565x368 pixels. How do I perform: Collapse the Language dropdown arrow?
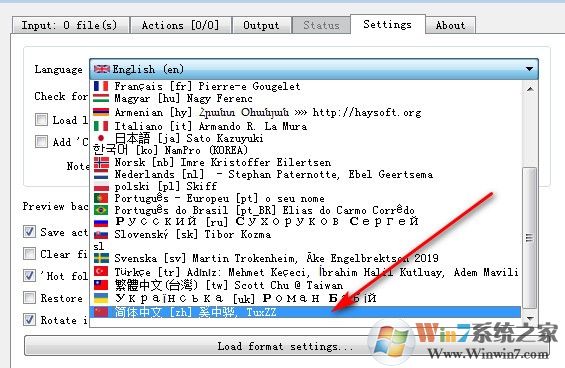[529, 69]
